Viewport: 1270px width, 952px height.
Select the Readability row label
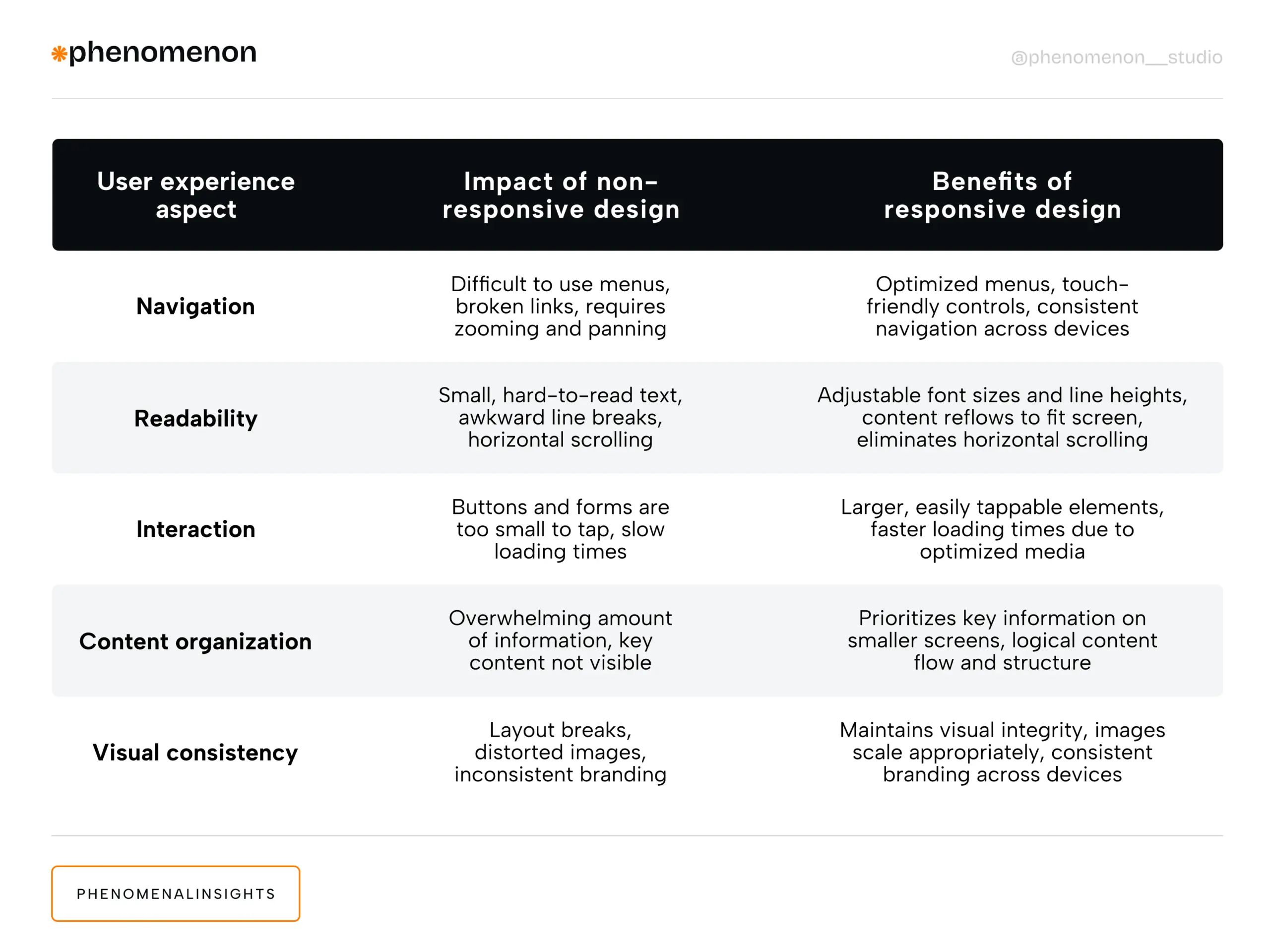click(x=196, y=419)
